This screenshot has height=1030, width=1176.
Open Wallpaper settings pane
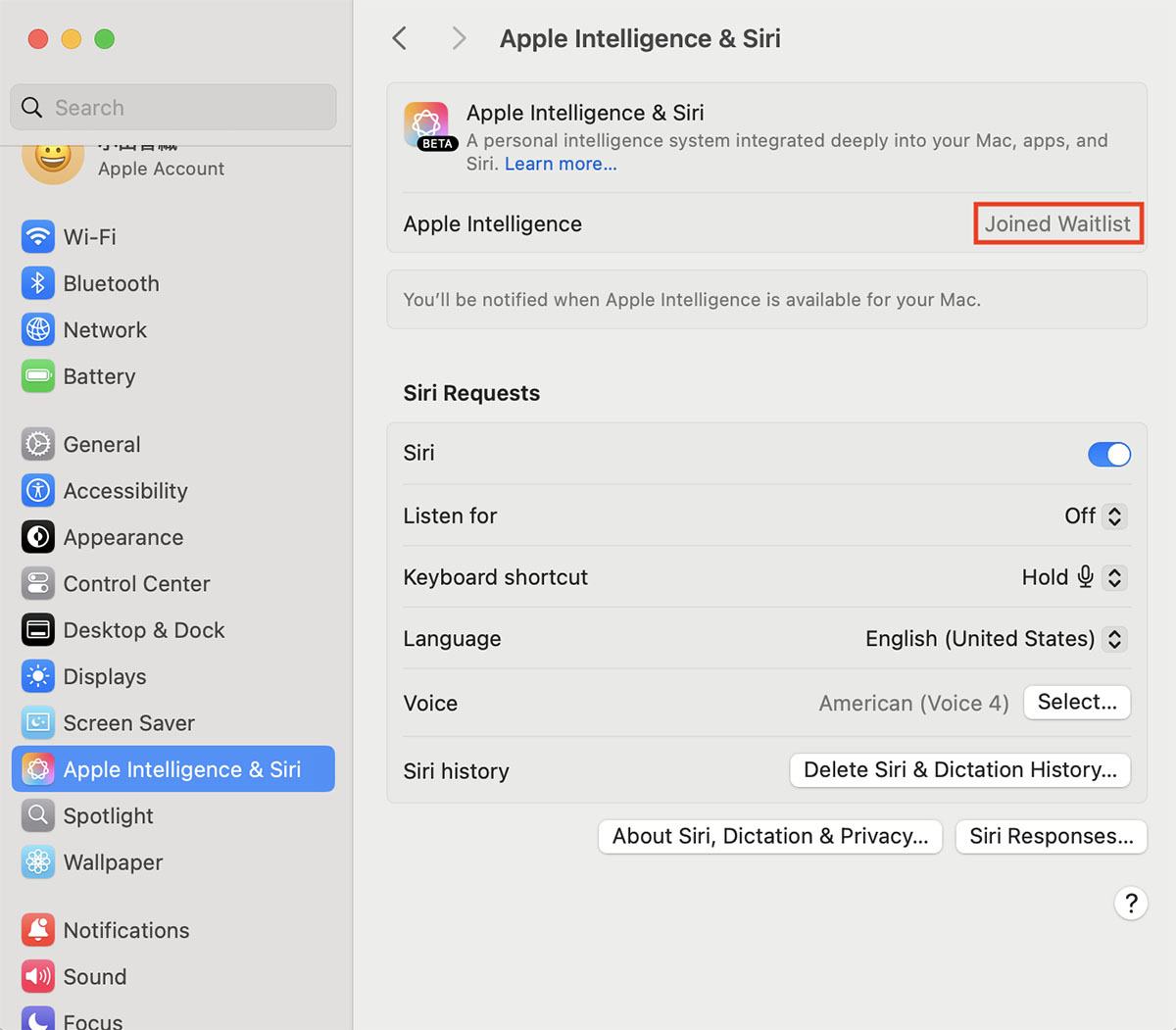click(x=173, y=862)
